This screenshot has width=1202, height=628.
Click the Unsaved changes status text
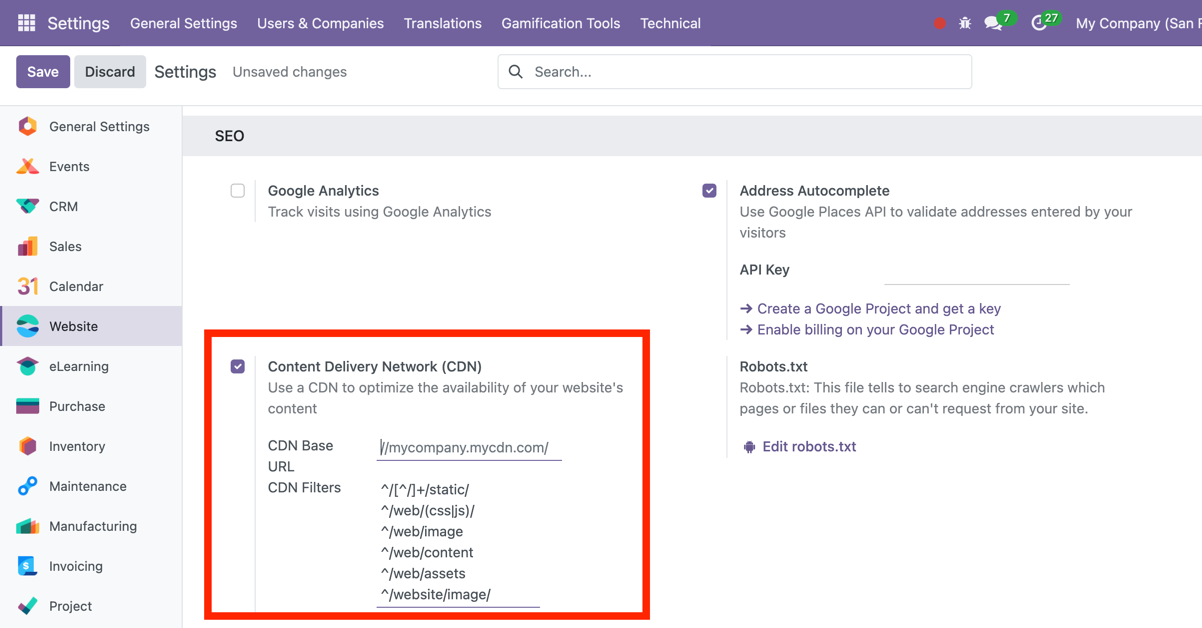coord(290,72)
